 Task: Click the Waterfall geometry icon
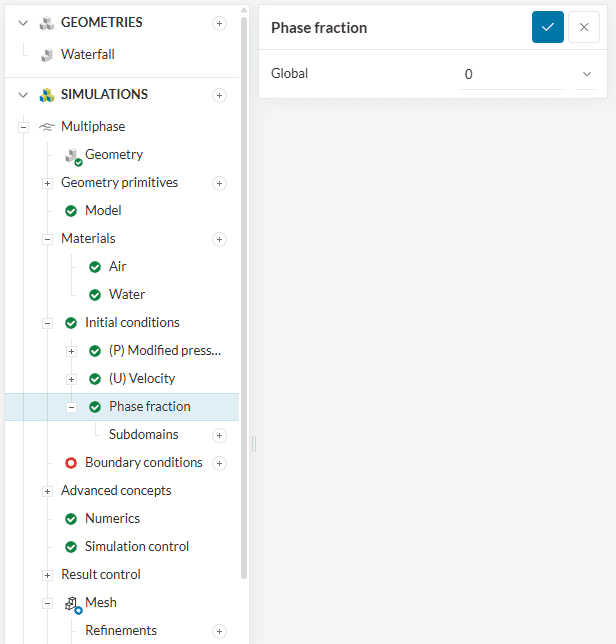click(x=46, y=55)
